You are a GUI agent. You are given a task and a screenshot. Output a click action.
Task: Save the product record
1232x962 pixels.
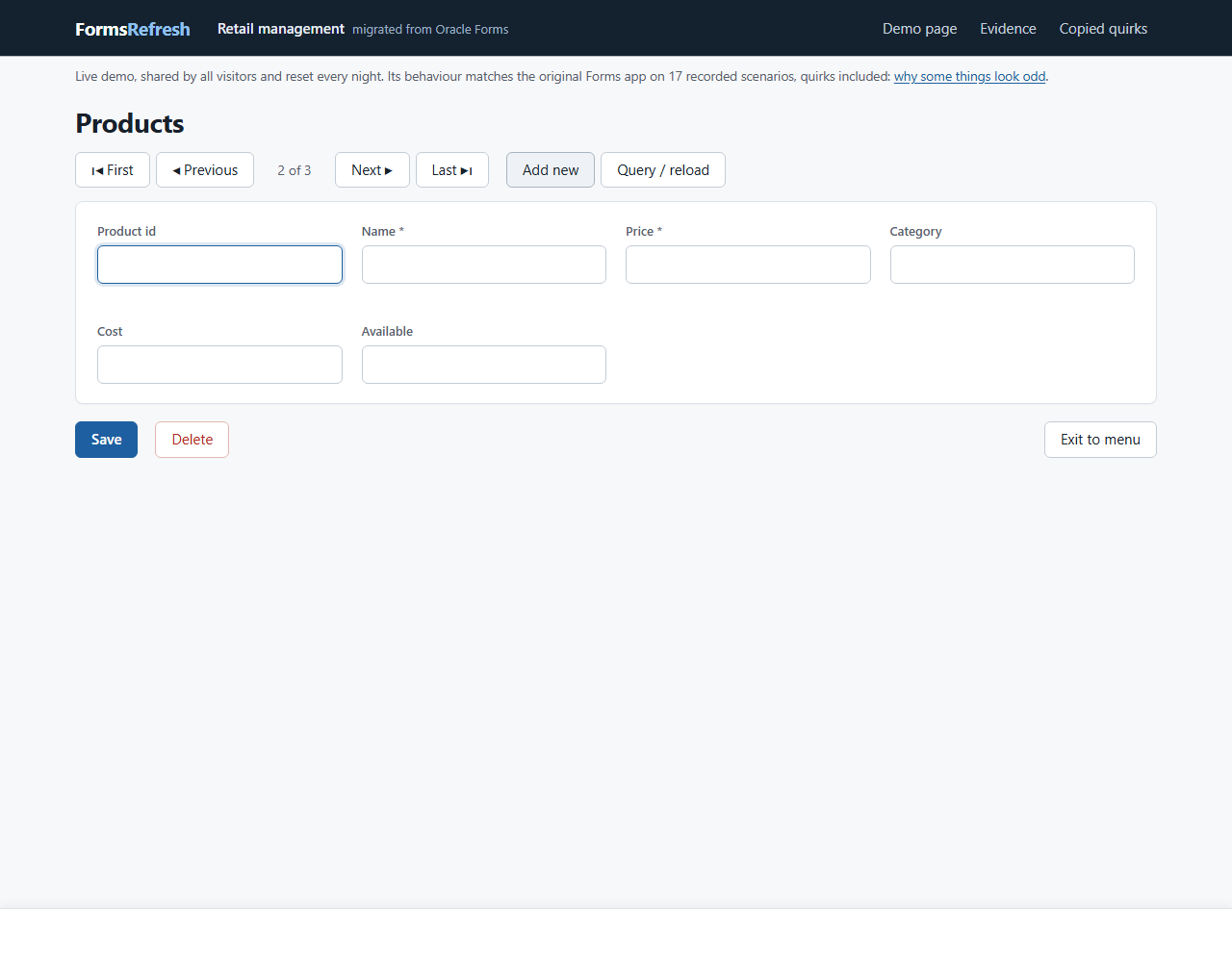click(x=106, y=440)
